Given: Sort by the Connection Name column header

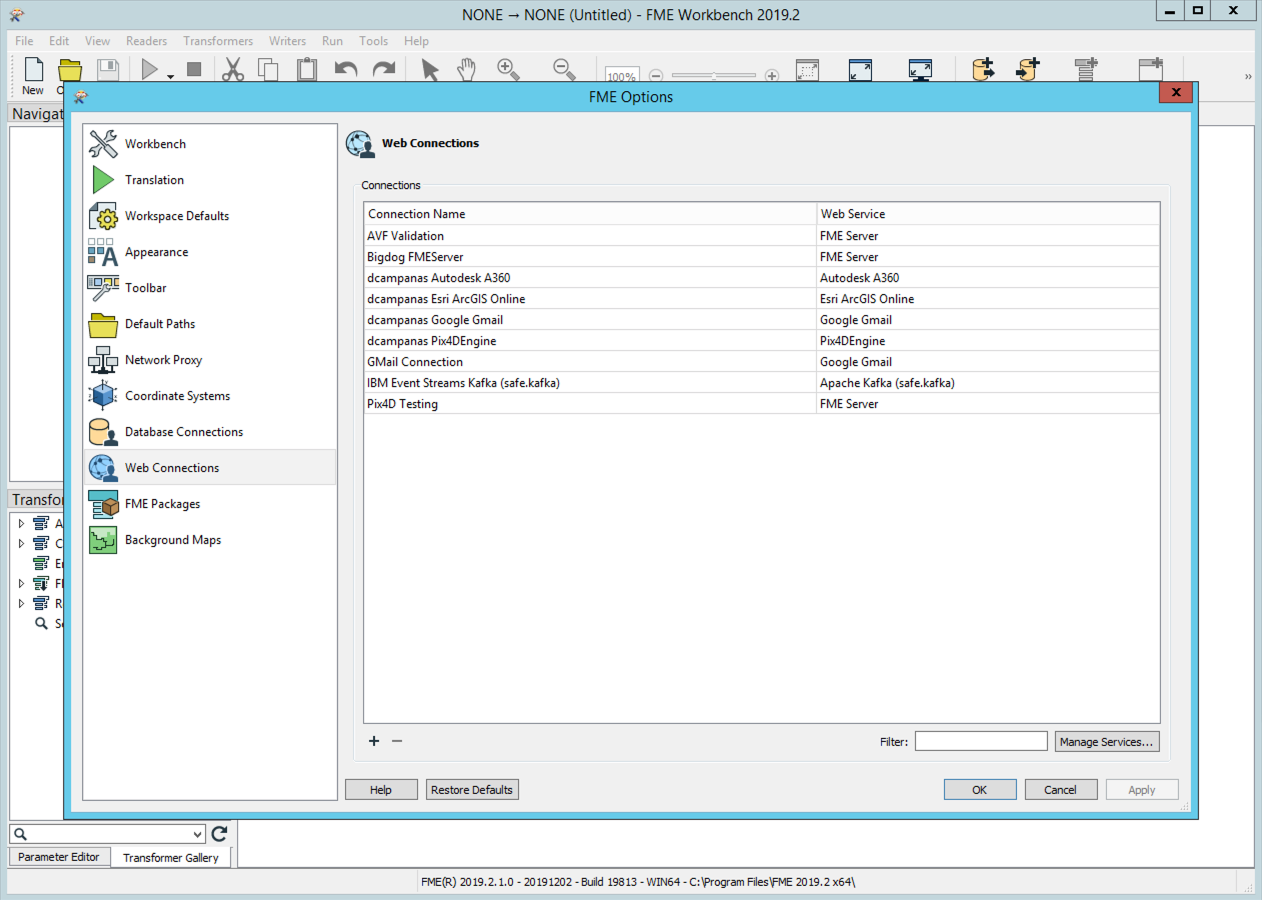Looking at the screenshot, I should [x=590, y=214].
